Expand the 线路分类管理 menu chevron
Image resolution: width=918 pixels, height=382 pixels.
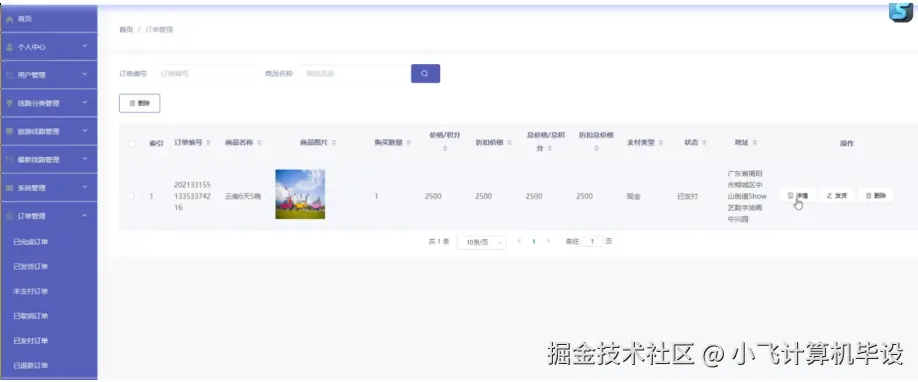[84, 103]
